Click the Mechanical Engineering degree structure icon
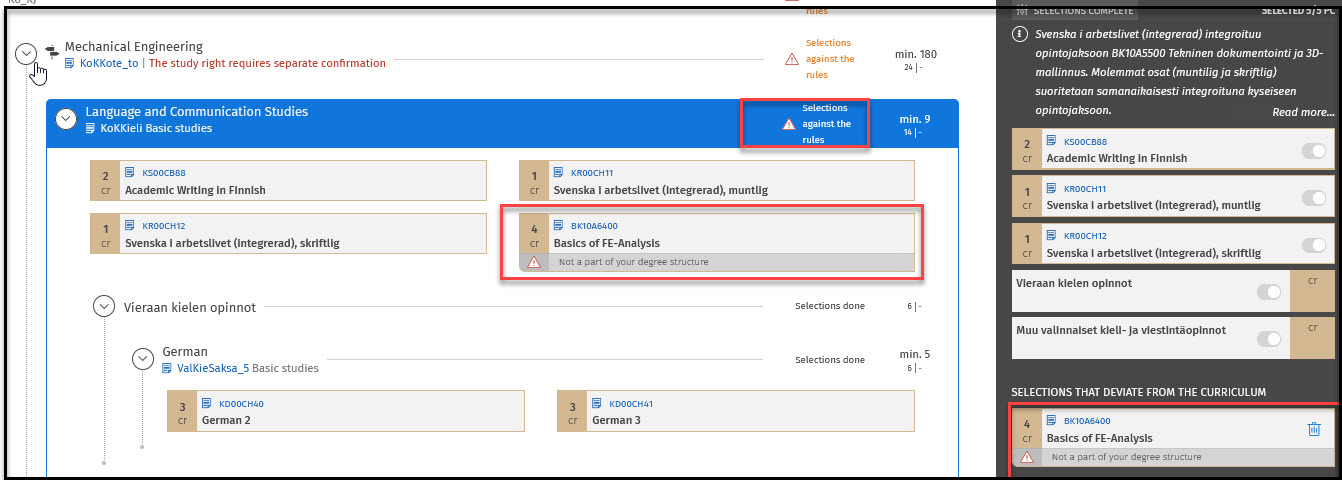 (52, 52)
